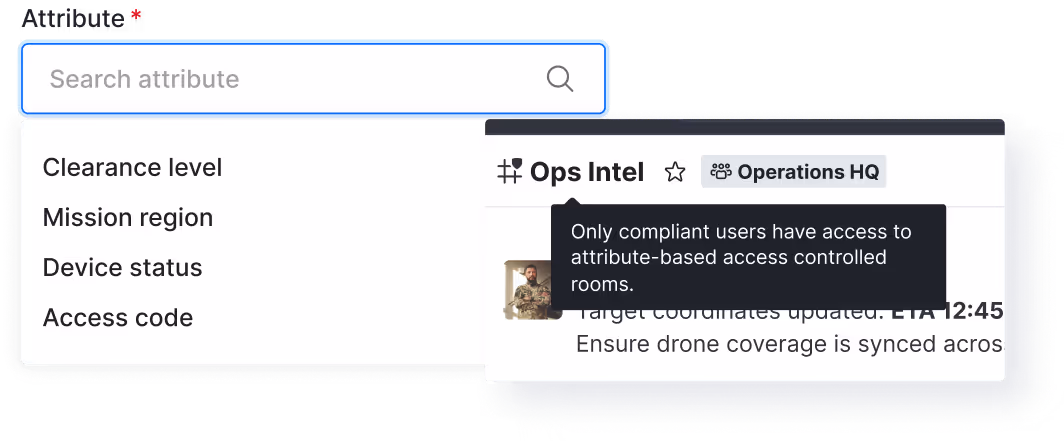Open the Operations HQ team badge
The width and height of the screenshot is (1064, 441).
pos(793,172)
